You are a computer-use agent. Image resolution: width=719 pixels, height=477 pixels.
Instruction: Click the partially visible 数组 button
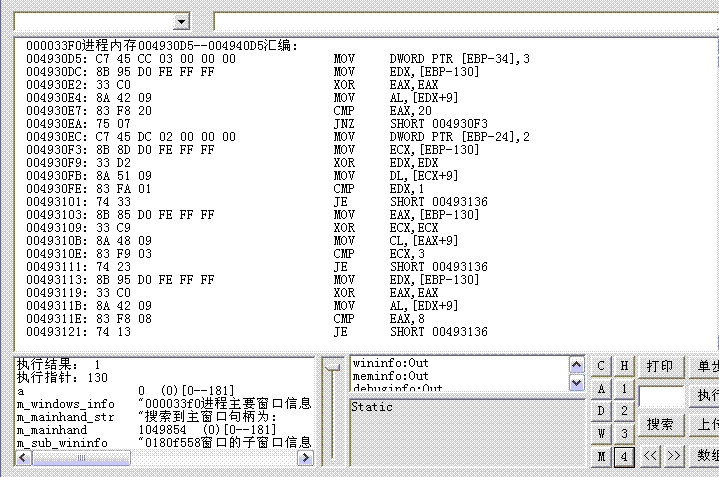704,455
